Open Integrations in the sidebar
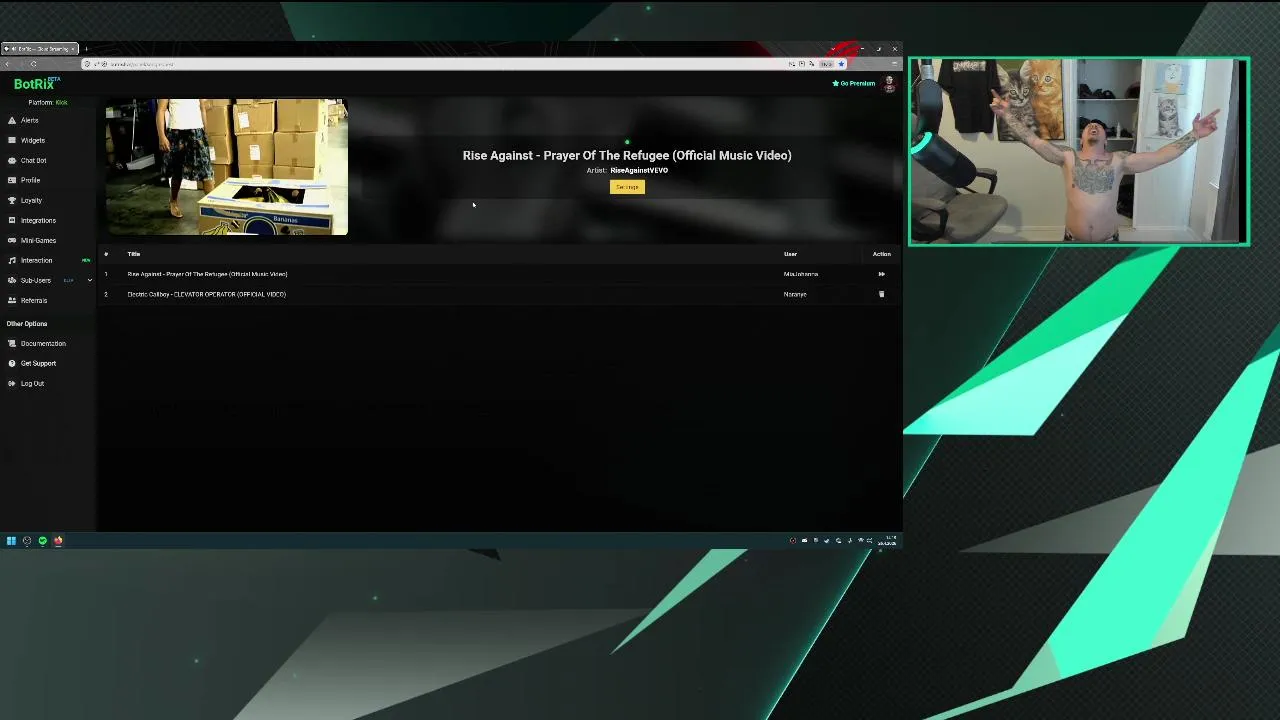 pos(38,220)
